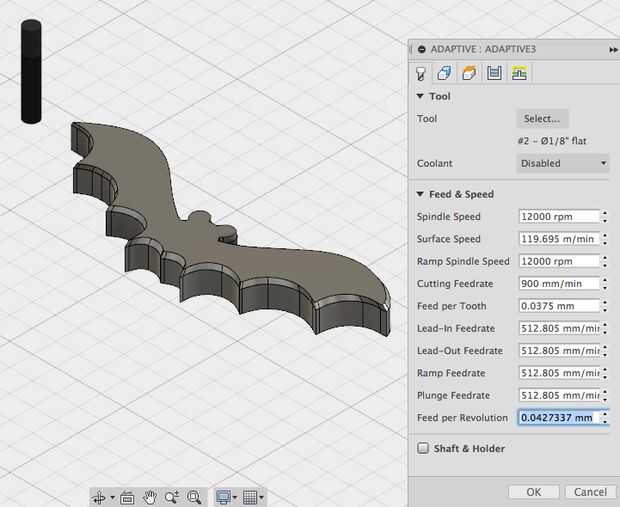Select the Orbit navigation tool

pos(99,497)
